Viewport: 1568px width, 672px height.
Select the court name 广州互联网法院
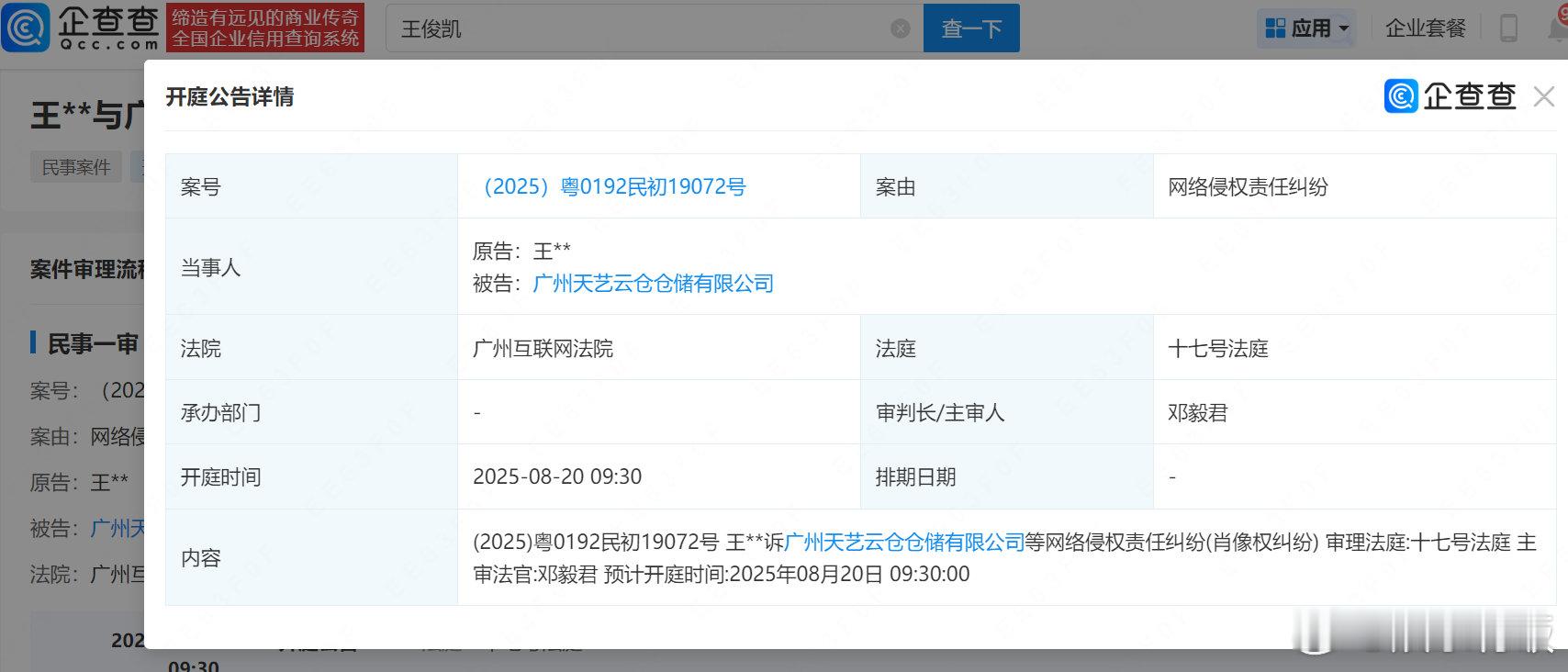click(x=543, y=348)
